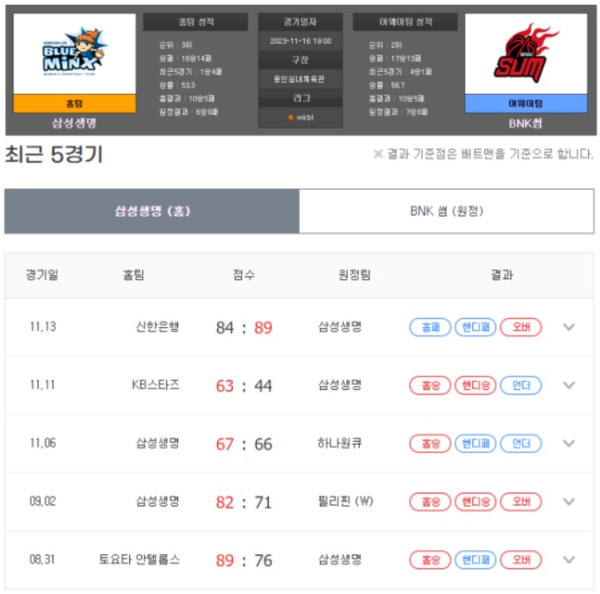Click the wkbl league icon
Image resolution: width=600 pixels, height=594 pixels.
(291, 117)
